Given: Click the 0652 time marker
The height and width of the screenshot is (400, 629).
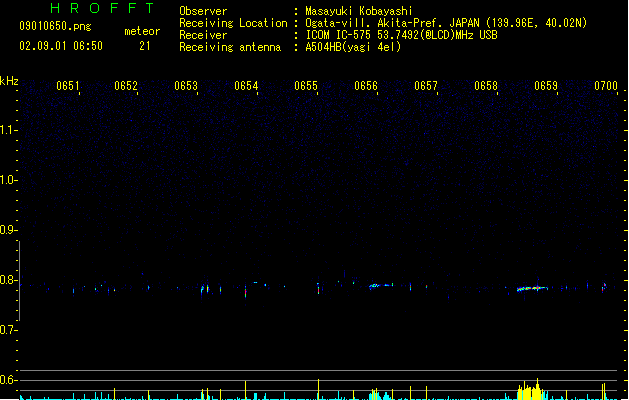Looking at the screenshot, I should (126, 86).
